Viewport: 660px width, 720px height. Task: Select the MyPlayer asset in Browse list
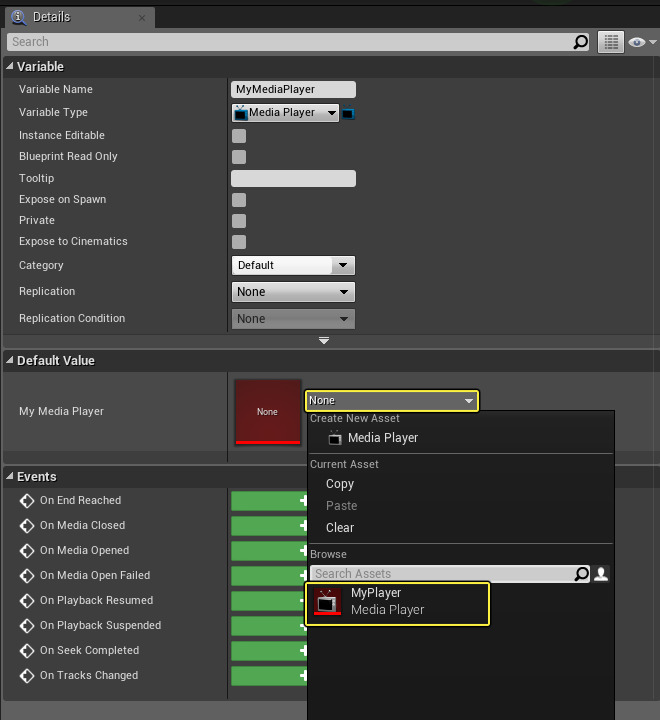[x=399, y=602]
